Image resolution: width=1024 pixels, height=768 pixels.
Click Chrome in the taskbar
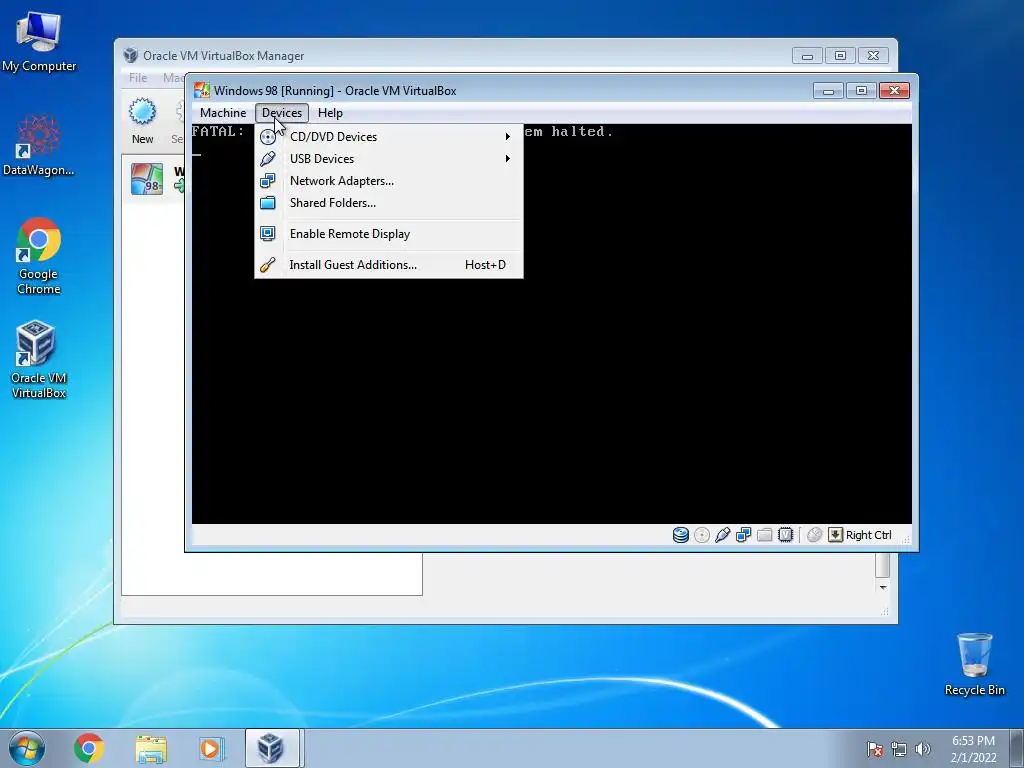(89, 748)
